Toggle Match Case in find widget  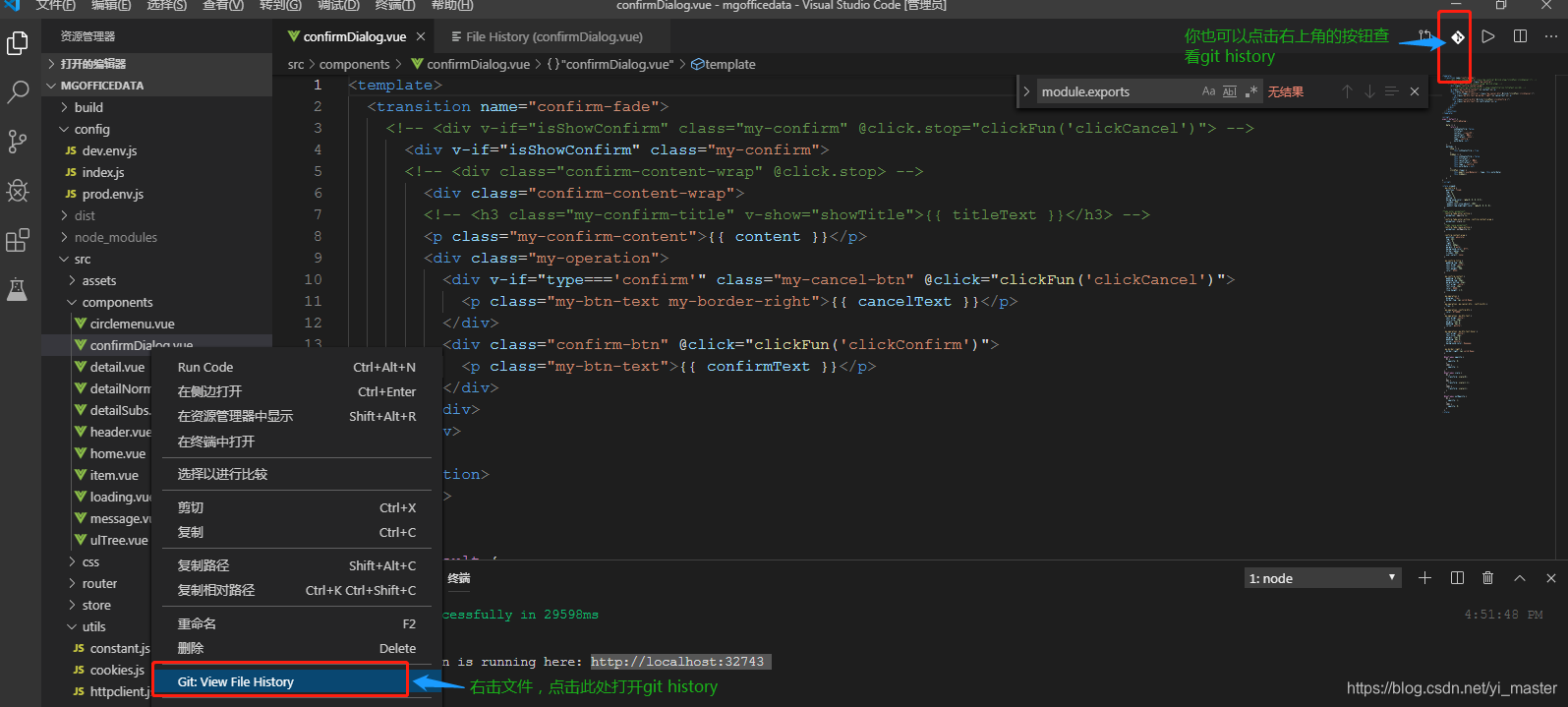point(1208,91)
